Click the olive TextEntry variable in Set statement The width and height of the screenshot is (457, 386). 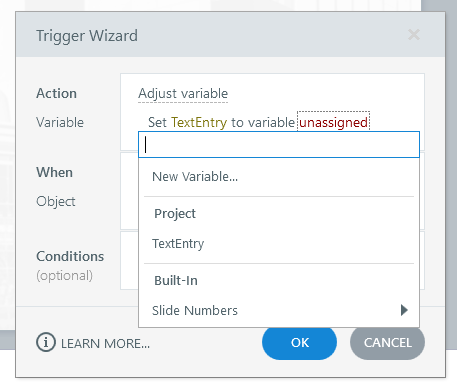199,122
